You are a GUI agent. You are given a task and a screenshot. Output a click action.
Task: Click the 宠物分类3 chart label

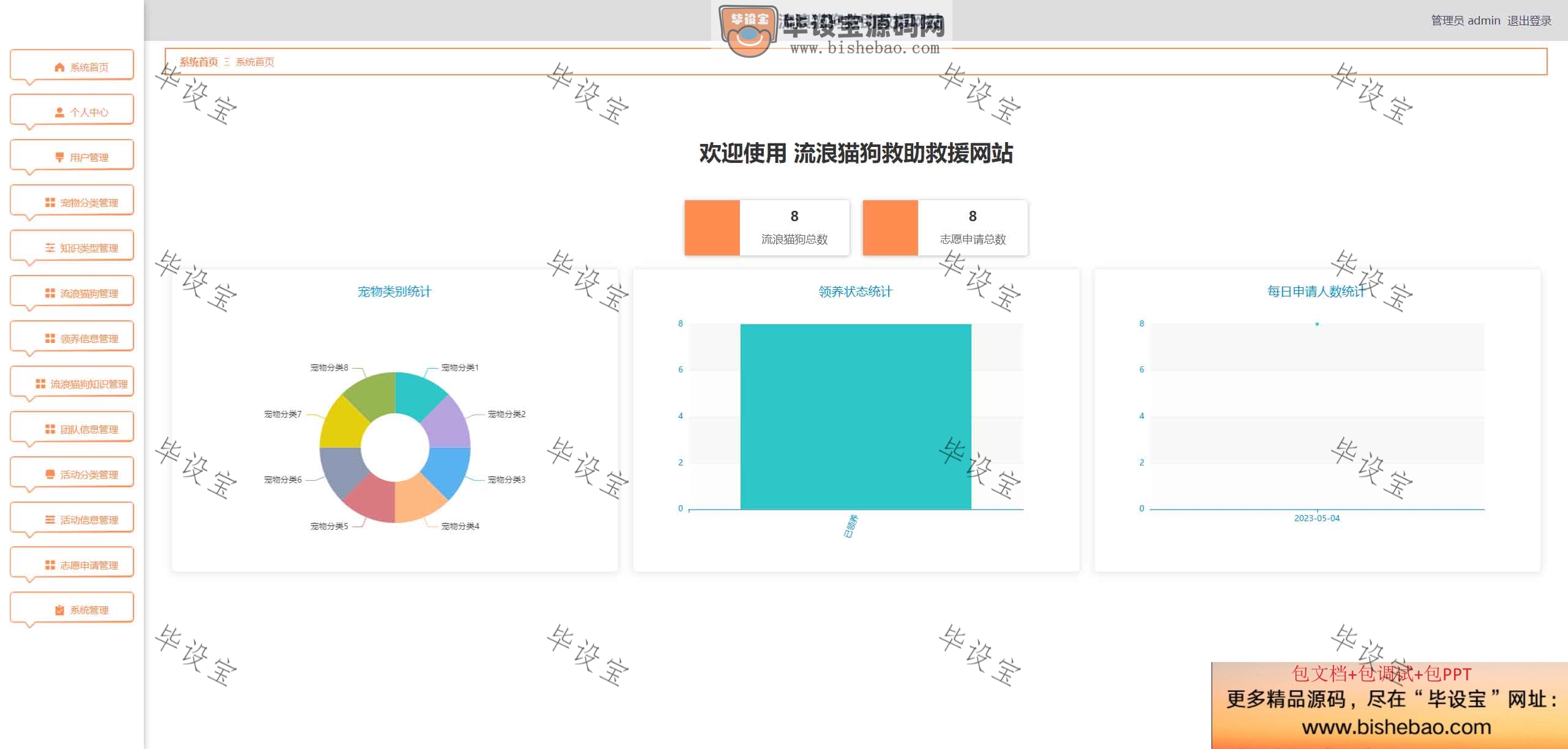(x=507, y=480)
